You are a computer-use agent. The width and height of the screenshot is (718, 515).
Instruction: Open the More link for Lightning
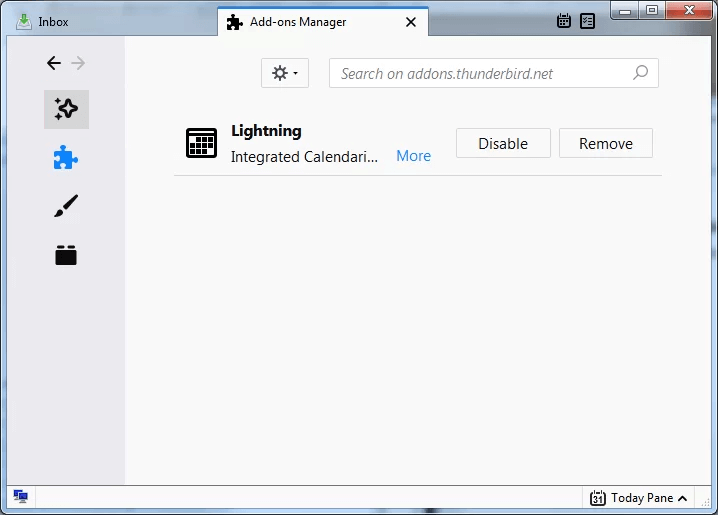[413, 156]
